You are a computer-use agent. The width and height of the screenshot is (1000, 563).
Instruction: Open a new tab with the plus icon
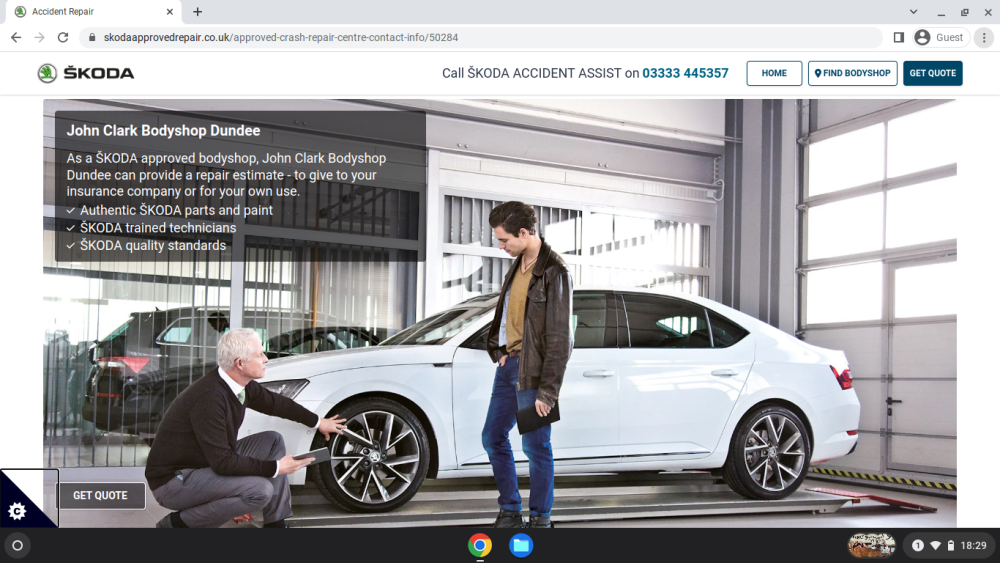pos(198,11)
